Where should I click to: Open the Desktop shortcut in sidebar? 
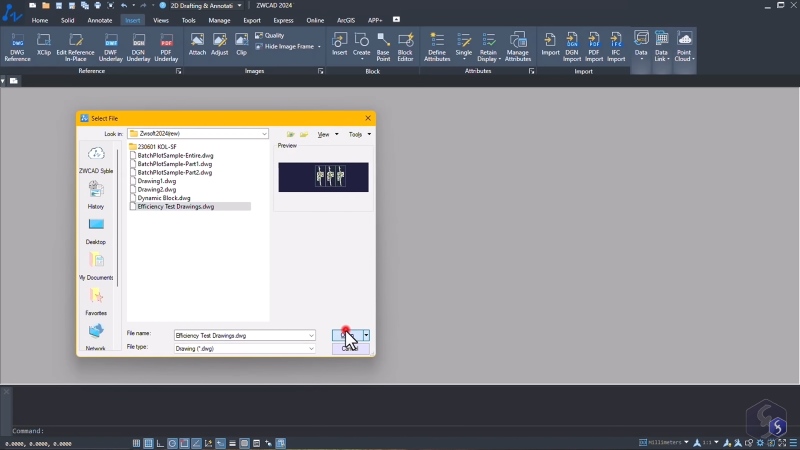click(96, 231)
